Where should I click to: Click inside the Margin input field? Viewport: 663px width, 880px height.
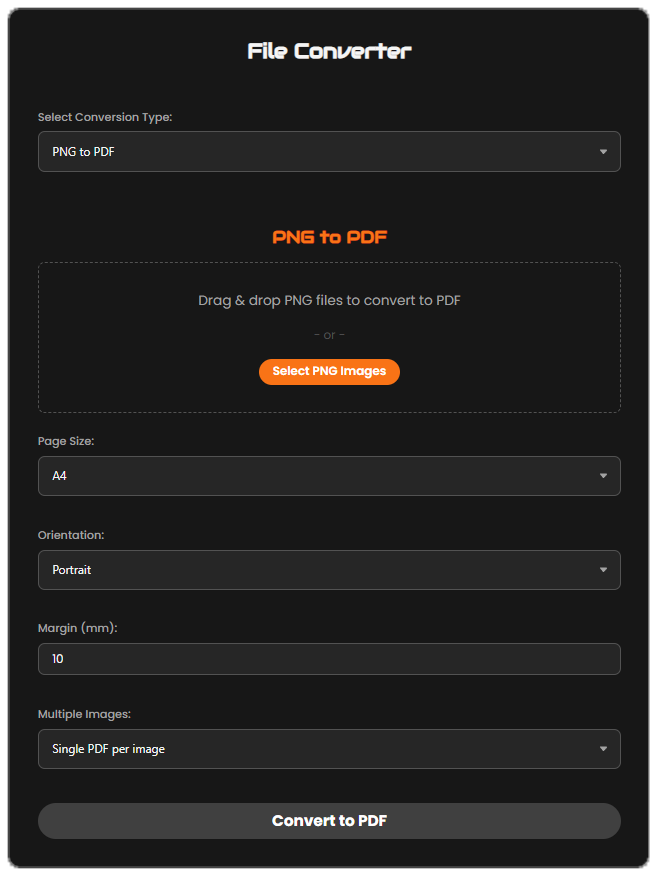coord(329,659)
